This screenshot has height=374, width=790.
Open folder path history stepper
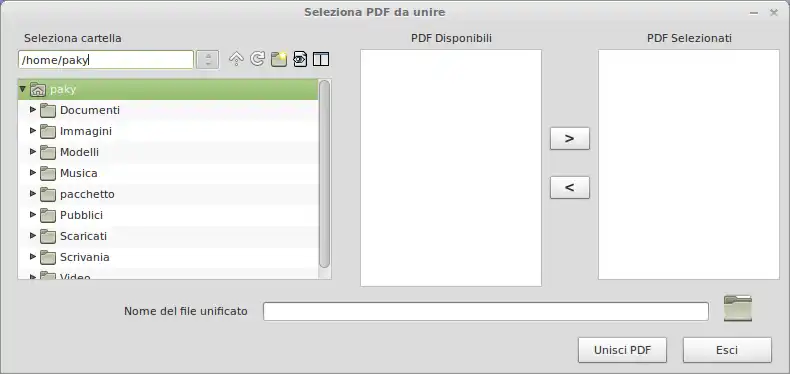pyautogui.click(x=208, y=59)
